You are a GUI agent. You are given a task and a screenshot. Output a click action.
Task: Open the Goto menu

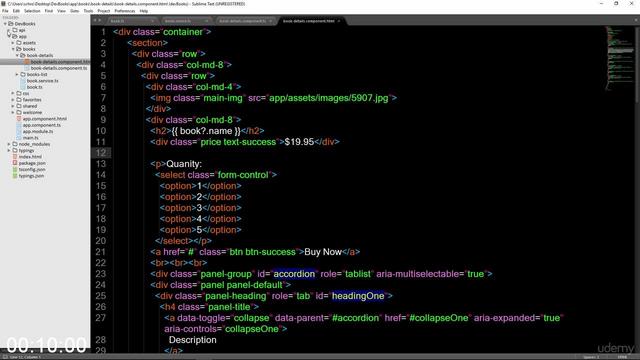(74, 11)
